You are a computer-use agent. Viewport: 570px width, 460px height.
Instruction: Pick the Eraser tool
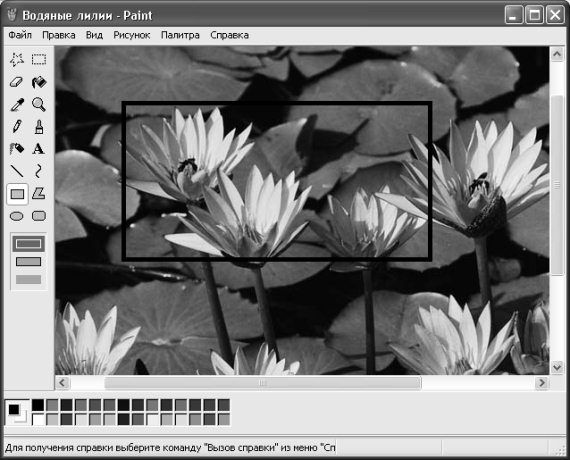(x=17, y=82)
